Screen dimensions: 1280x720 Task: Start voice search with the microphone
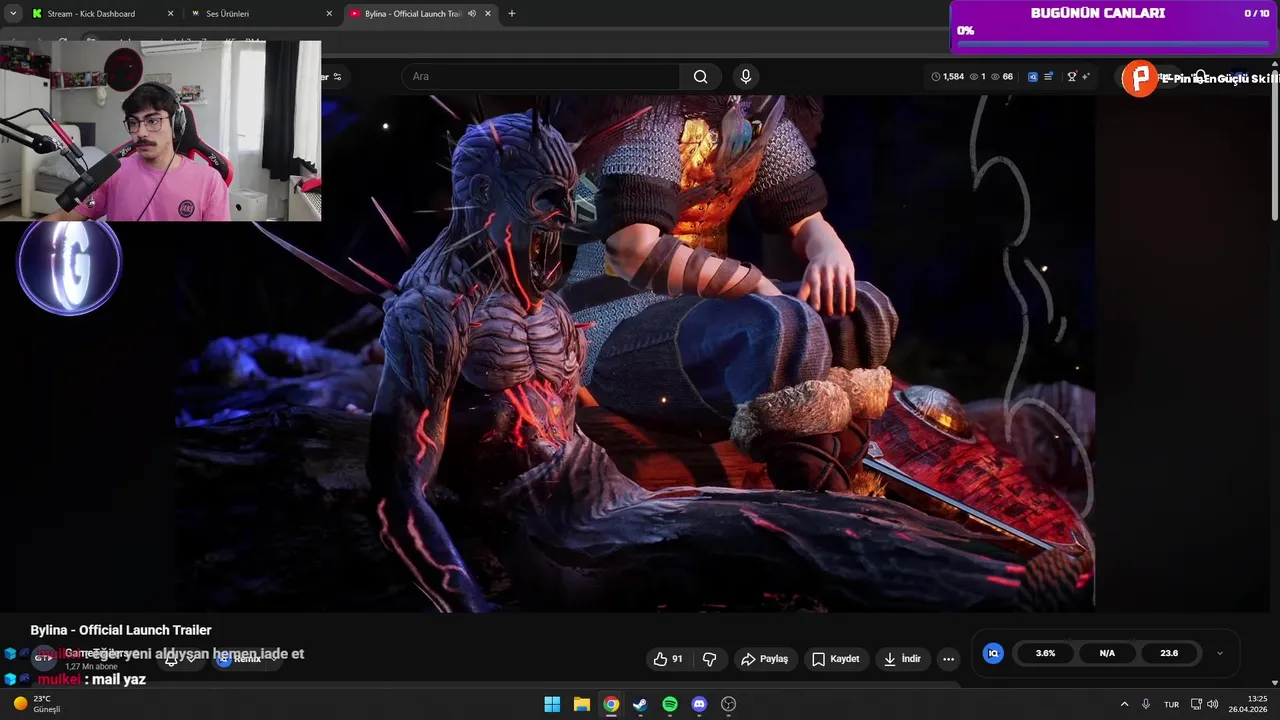tap(746, 77)
